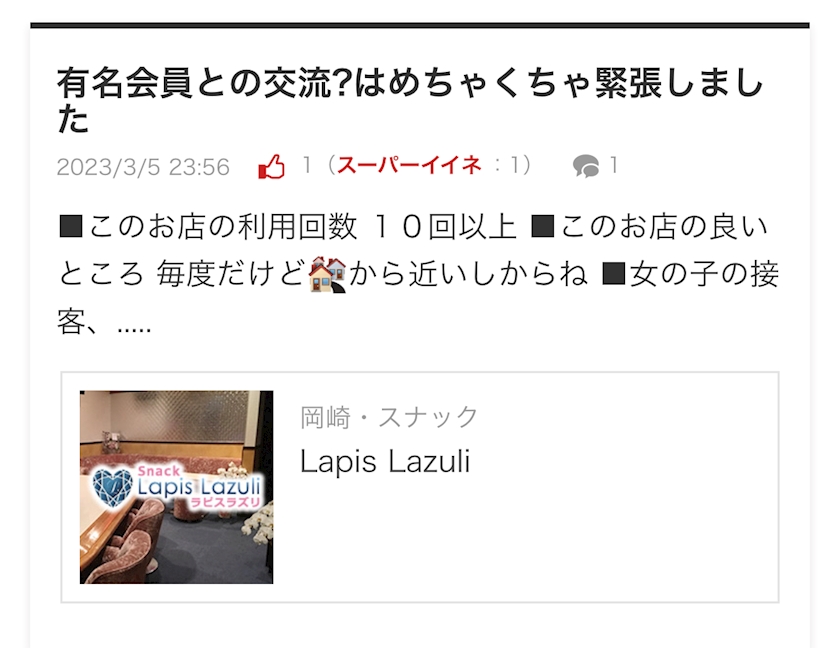Click the post date 2023/3/5 23:56

pyautogui.click(x=143, y=167)
